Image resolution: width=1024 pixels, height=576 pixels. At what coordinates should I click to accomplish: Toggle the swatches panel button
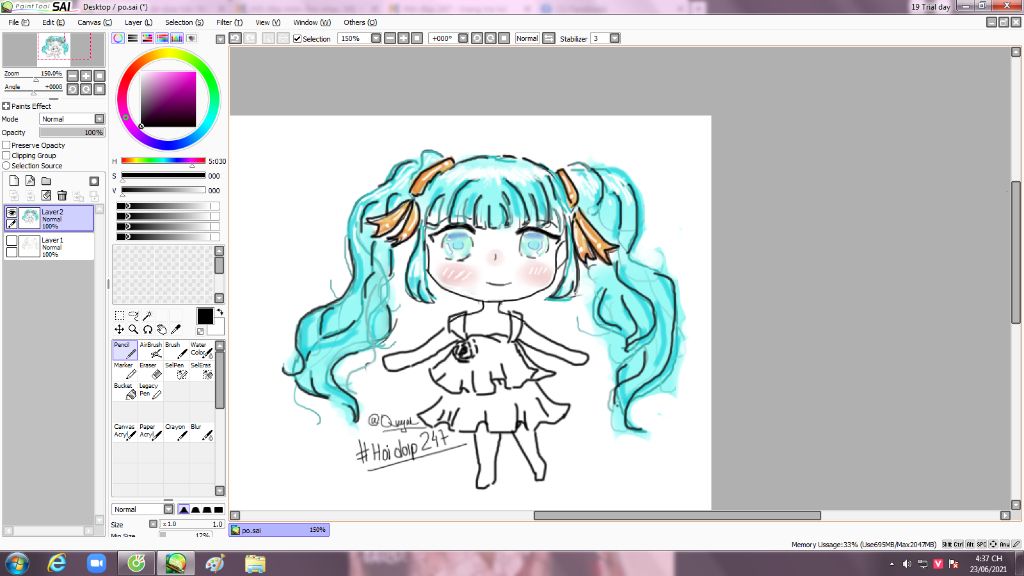pyautogui.click(x=177, y=39)
